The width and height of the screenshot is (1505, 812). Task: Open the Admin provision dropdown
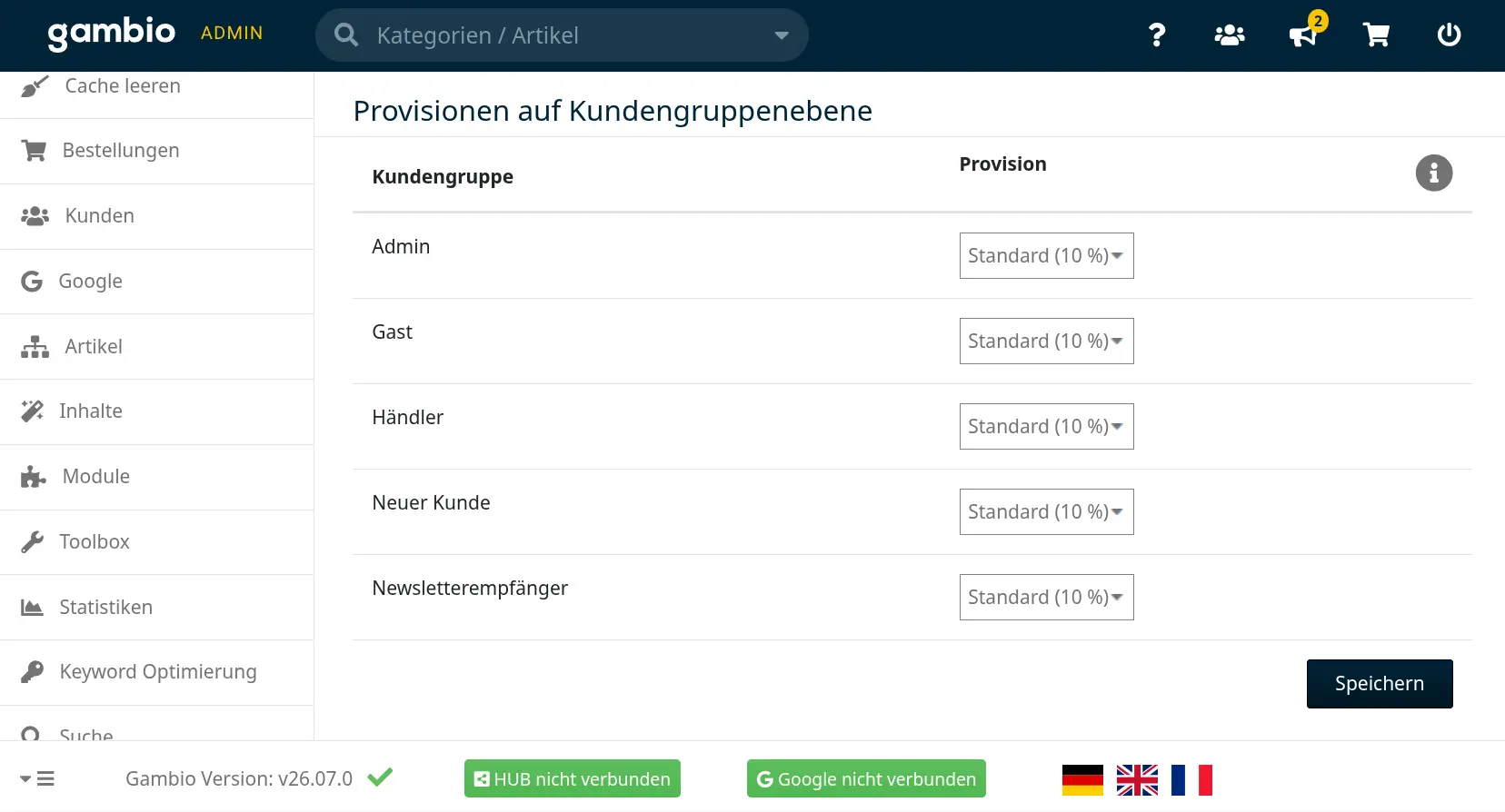1046,255
